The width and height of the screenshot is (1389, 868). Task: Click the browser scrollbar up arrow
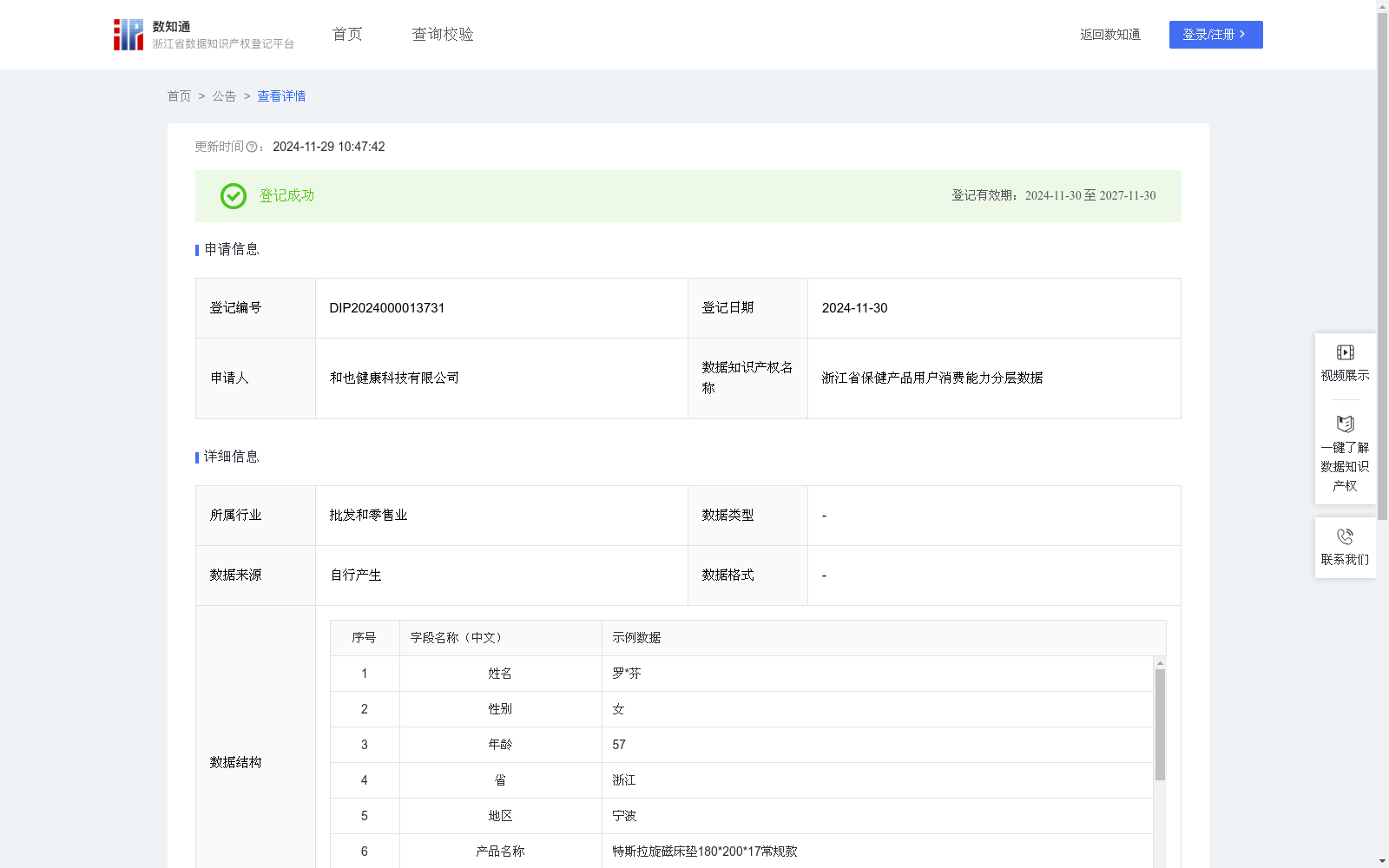click(x=1382, y=6)
